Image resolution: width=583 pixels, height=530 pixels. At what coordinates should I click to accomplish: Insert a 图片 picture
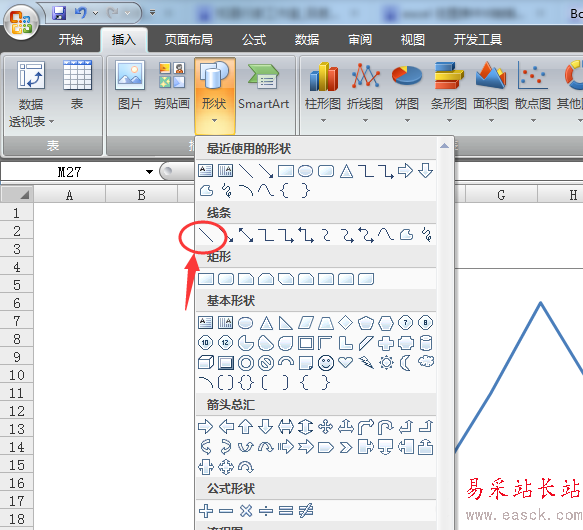pos(130,86)
